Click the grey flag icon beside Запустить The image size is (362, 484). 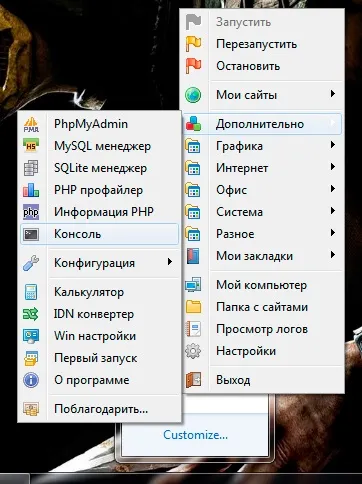193,22
